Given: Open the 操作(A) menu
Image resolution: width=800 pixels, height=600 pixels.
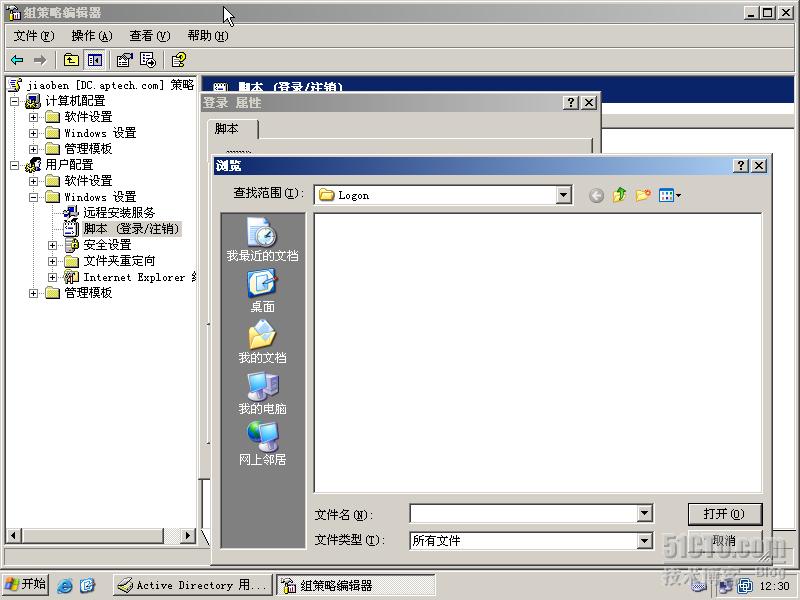Looking at the screenshot, I should pos(92,36).
